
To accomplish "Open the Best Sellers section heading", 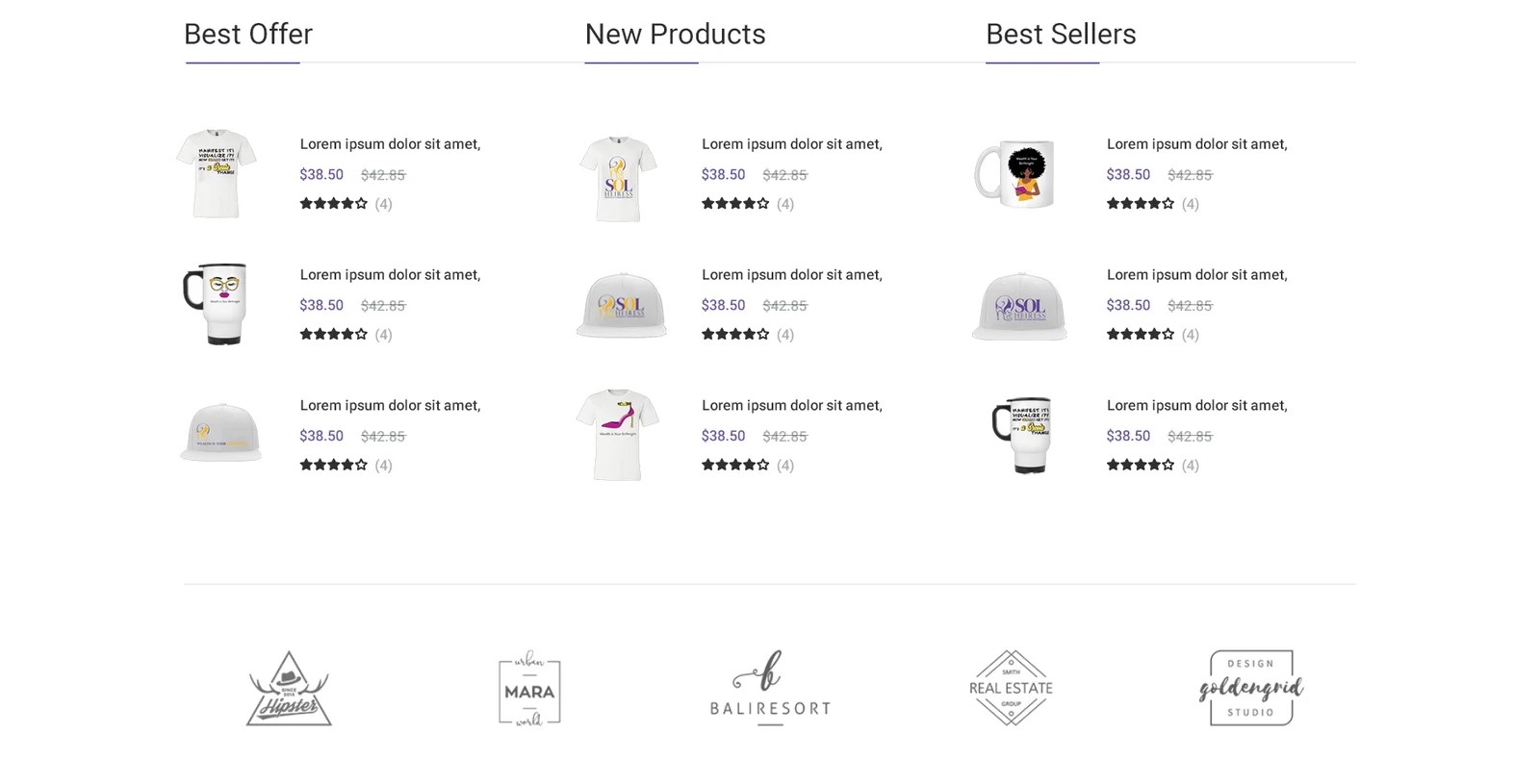I will coord(1060,35).
